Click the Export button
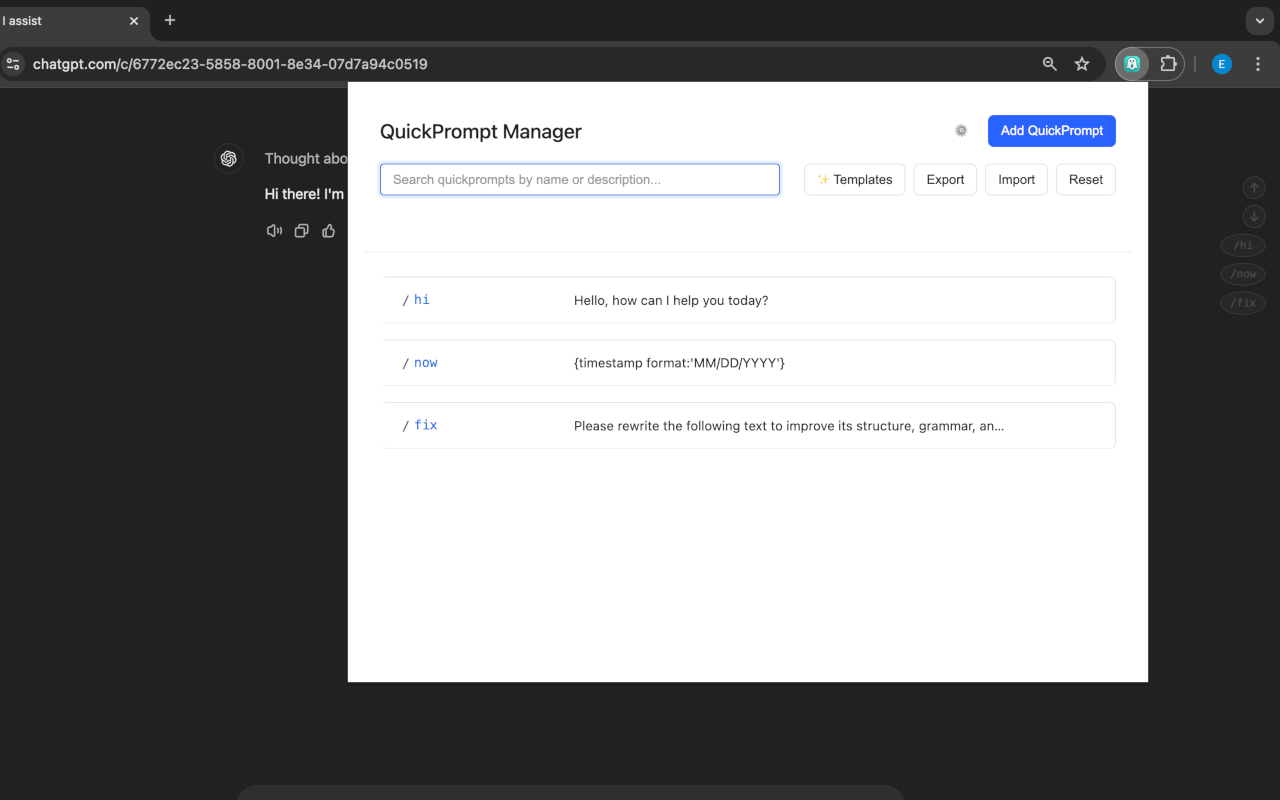The image size is (1280, 800). point(945,180)
